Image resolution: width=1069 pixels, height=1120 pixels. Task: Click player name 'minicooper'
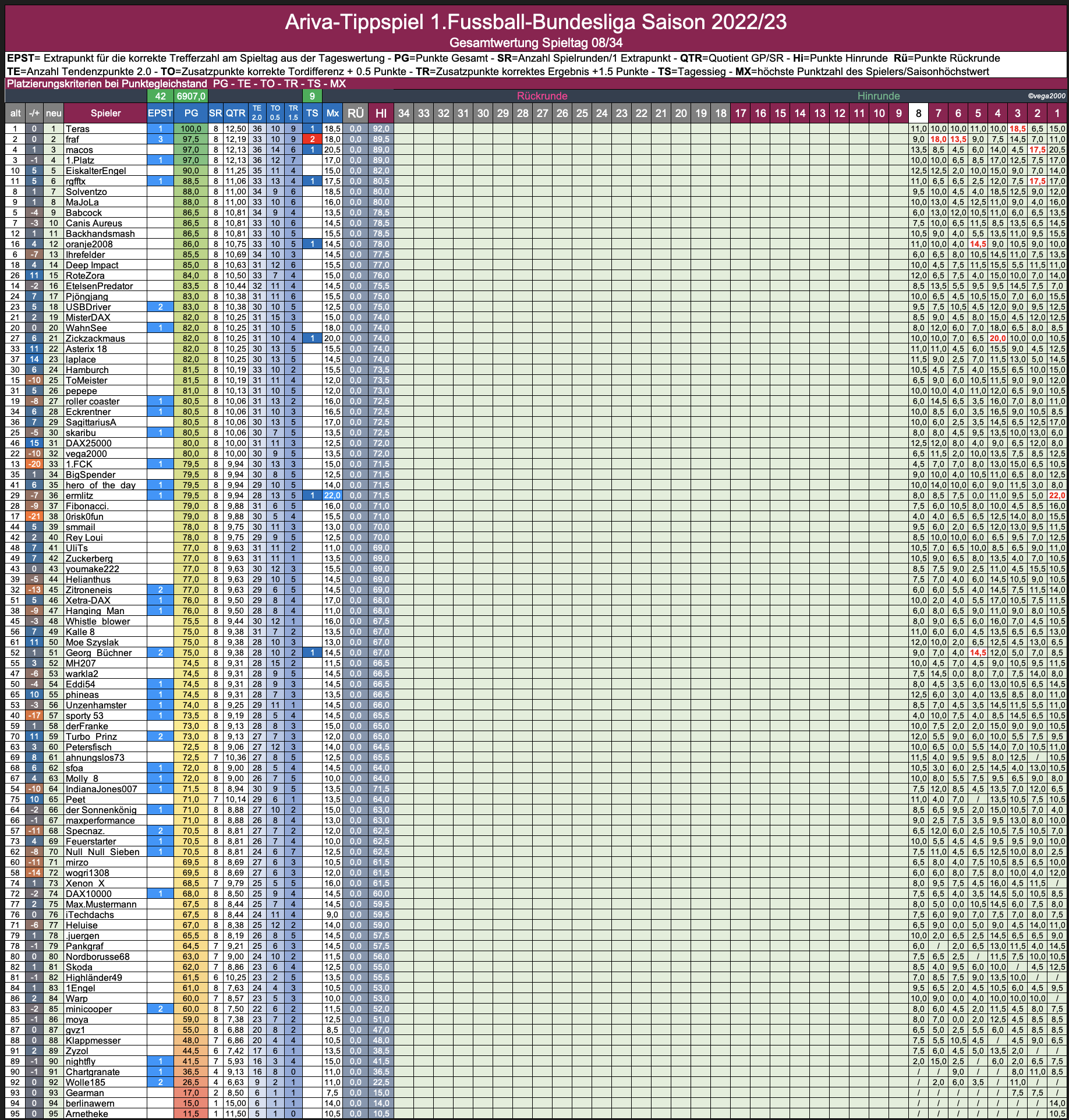[x=89, y=1009]
